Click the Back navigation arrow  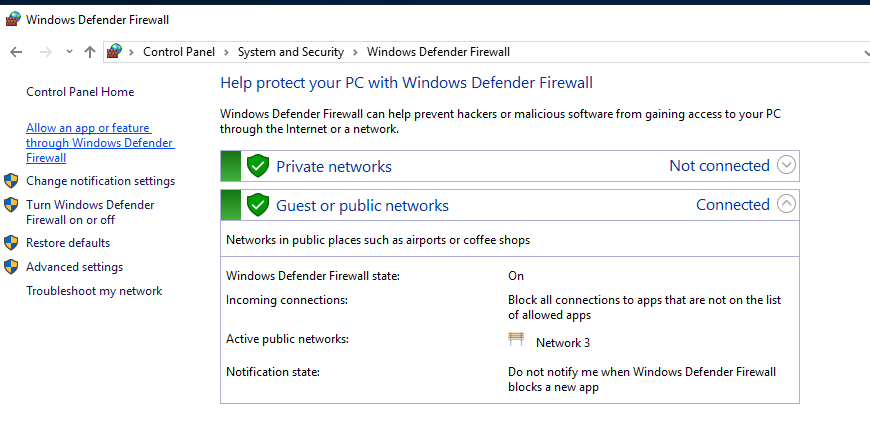tap(16, 52)
